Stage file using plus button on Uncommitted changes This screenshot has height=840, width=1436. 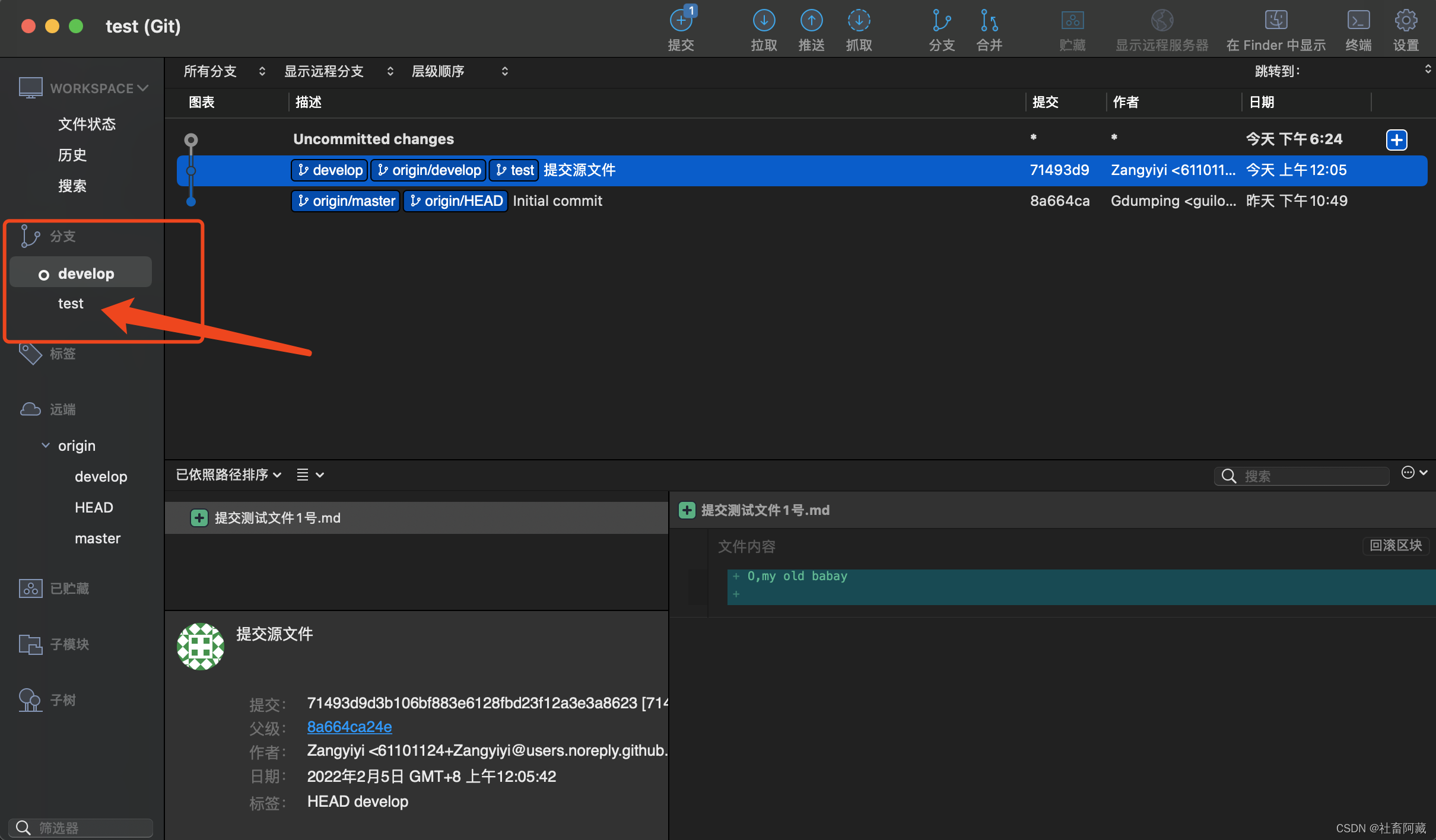click(1396, 140)
